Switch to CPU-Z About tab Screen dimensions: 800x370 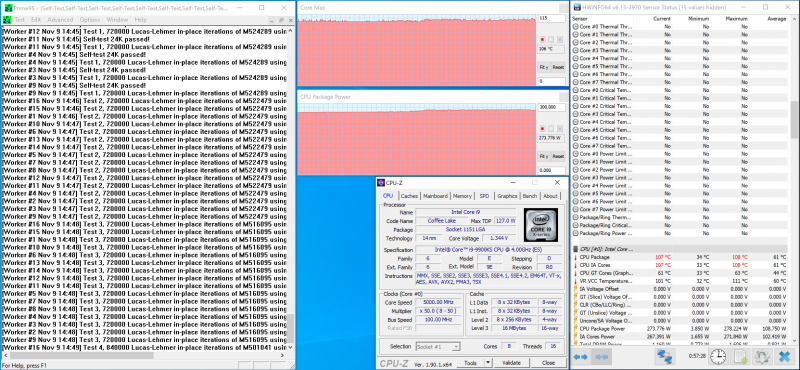point(550,196)
